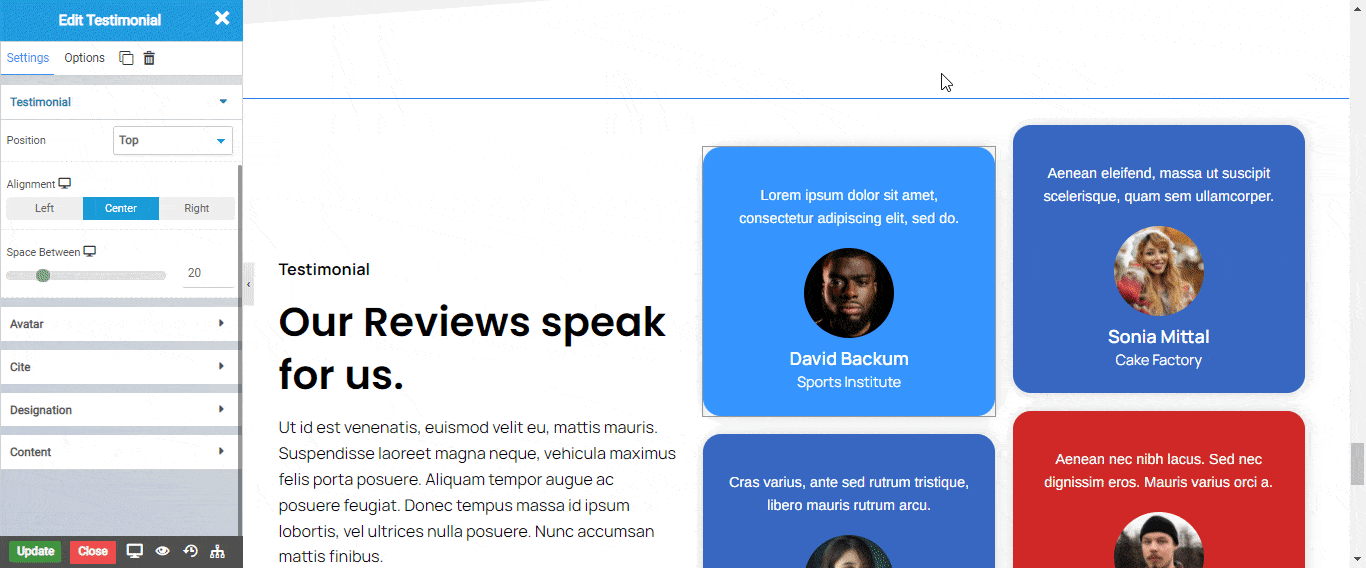Click the history revisions clock icon
Screen dimensions: 1366x568
[x=190, y=551]
